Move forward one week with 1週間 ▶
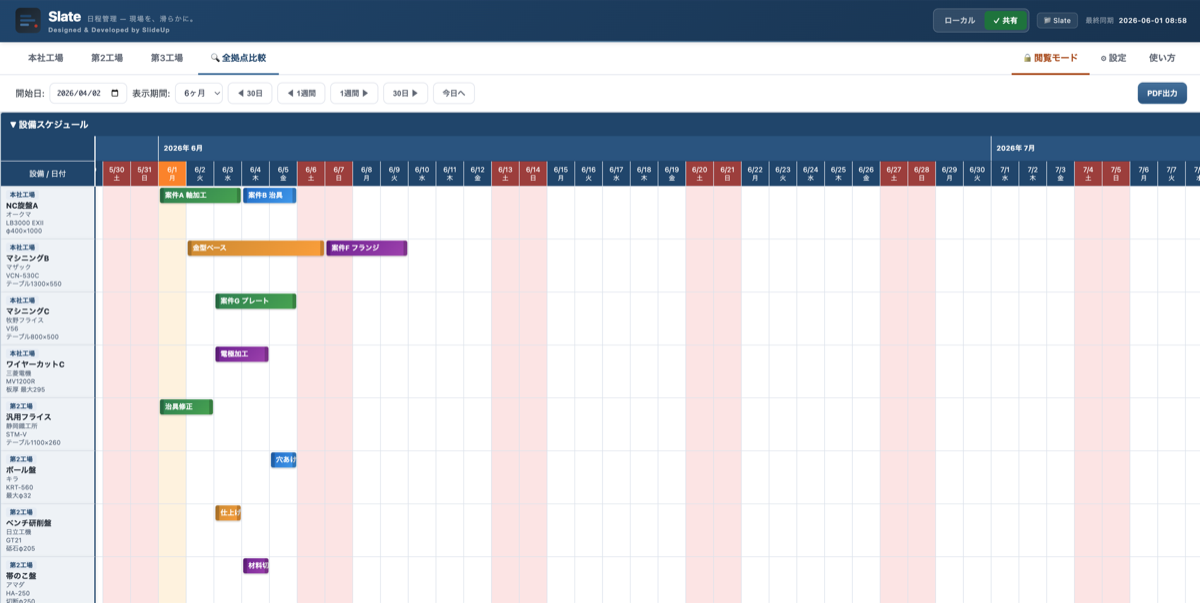Screen dimensions: 1200x603 (x=354, y=93)
